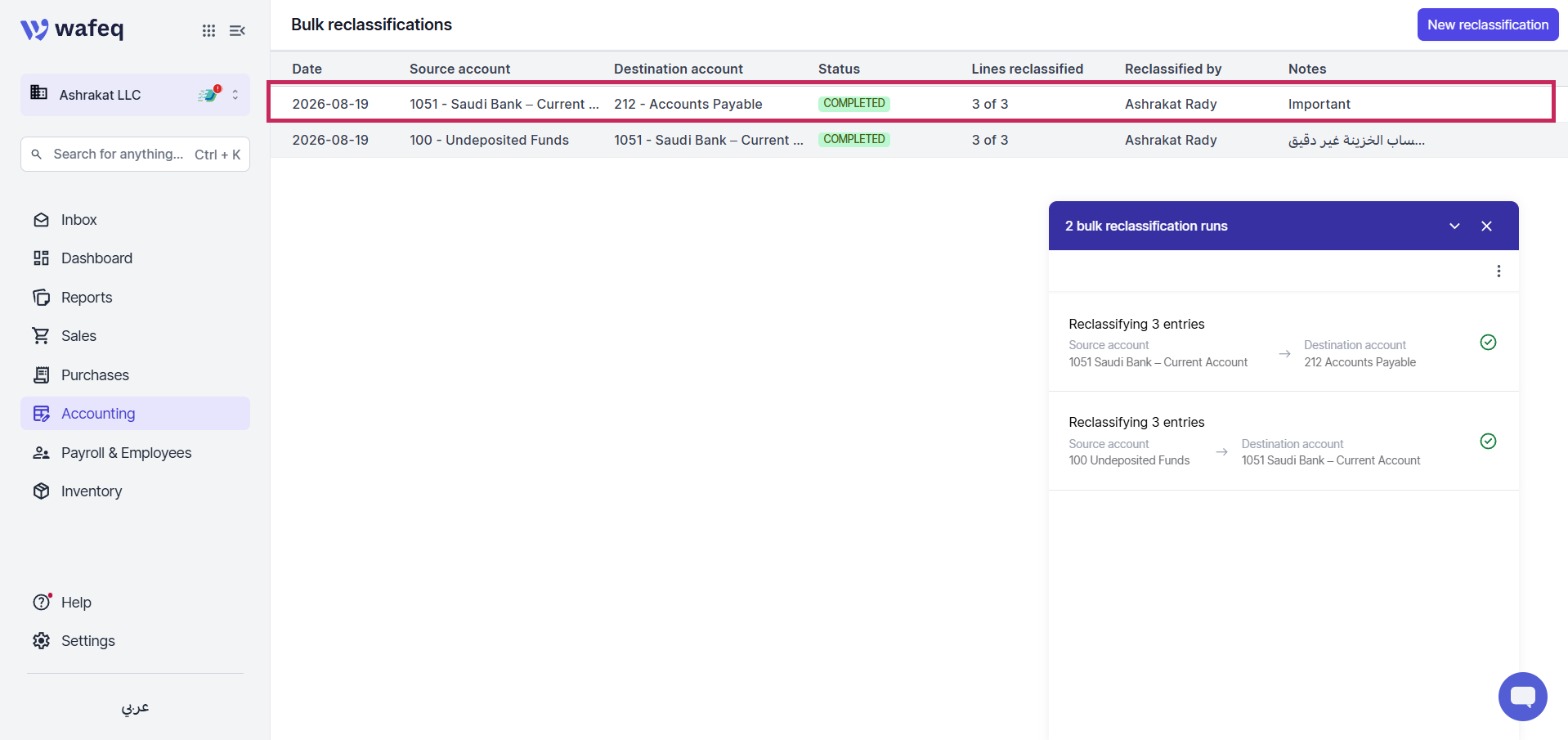Click the Source account column header
The width and height of the screenshot is (1568, 740).
(459, 70)
